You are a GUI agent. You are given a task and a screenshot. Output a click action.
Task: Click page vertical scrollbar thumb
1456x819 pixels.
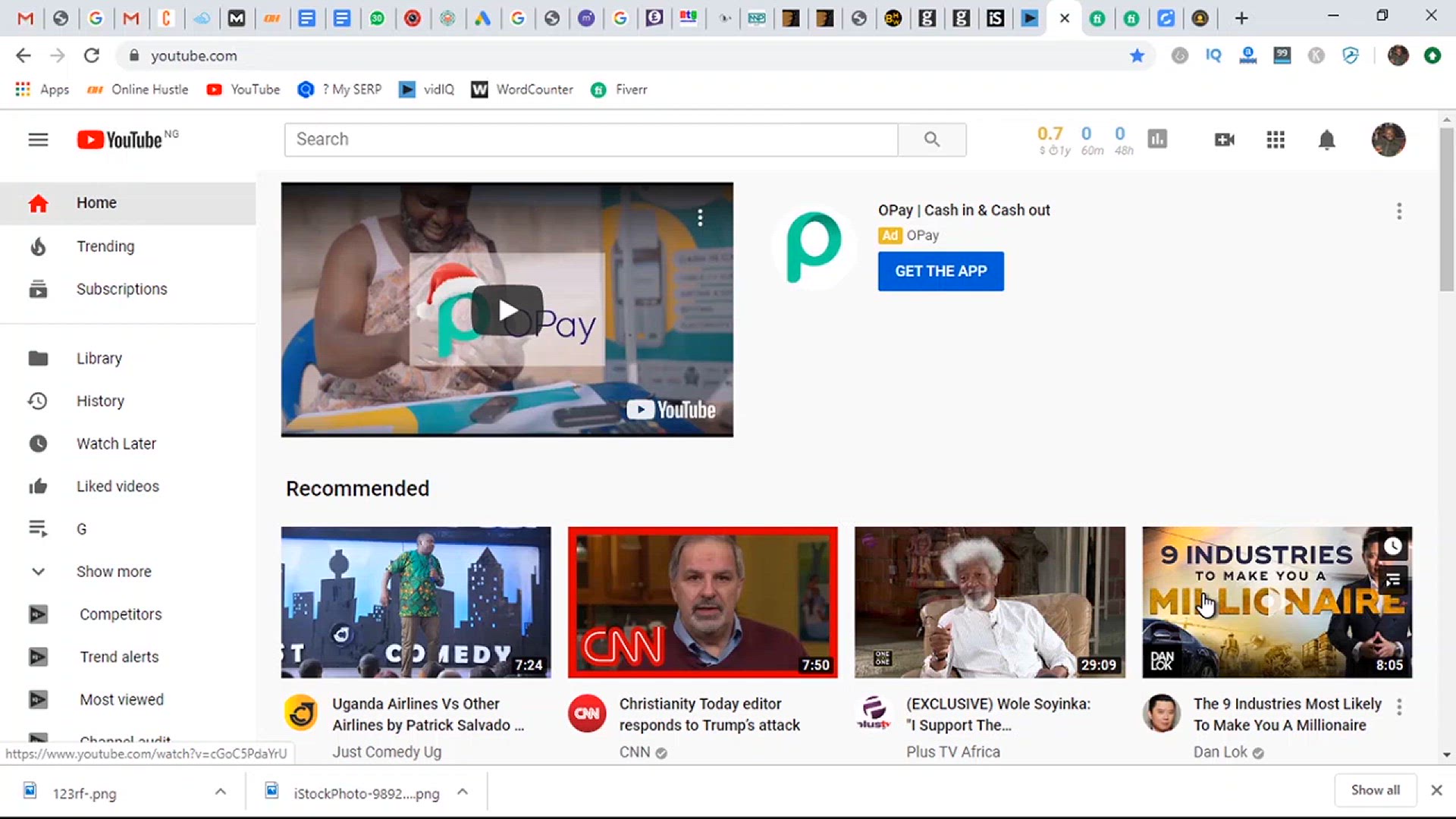[1447, 209]
